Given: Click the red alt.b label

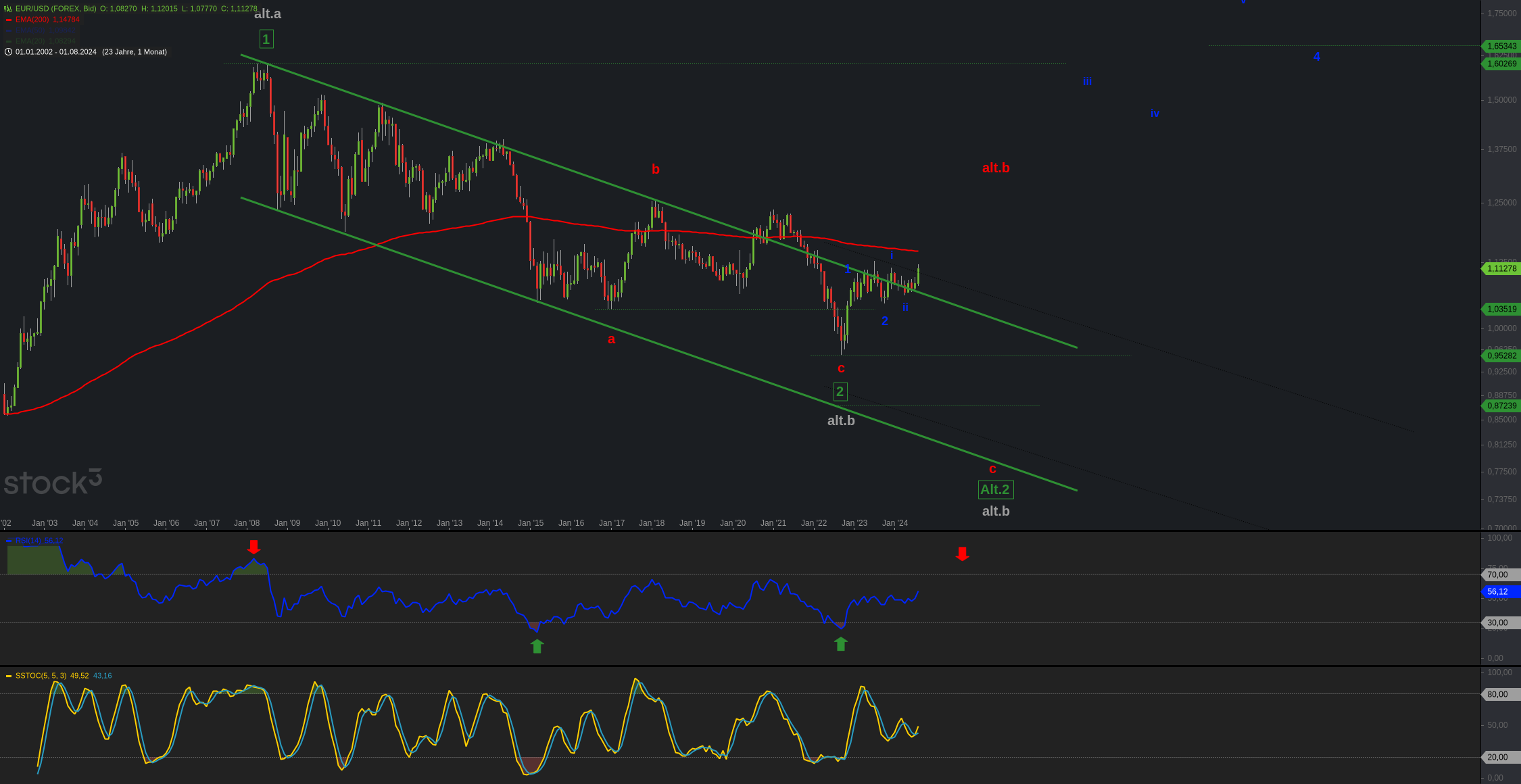Looking at the screenshot, I should click(x=996, y=168).
